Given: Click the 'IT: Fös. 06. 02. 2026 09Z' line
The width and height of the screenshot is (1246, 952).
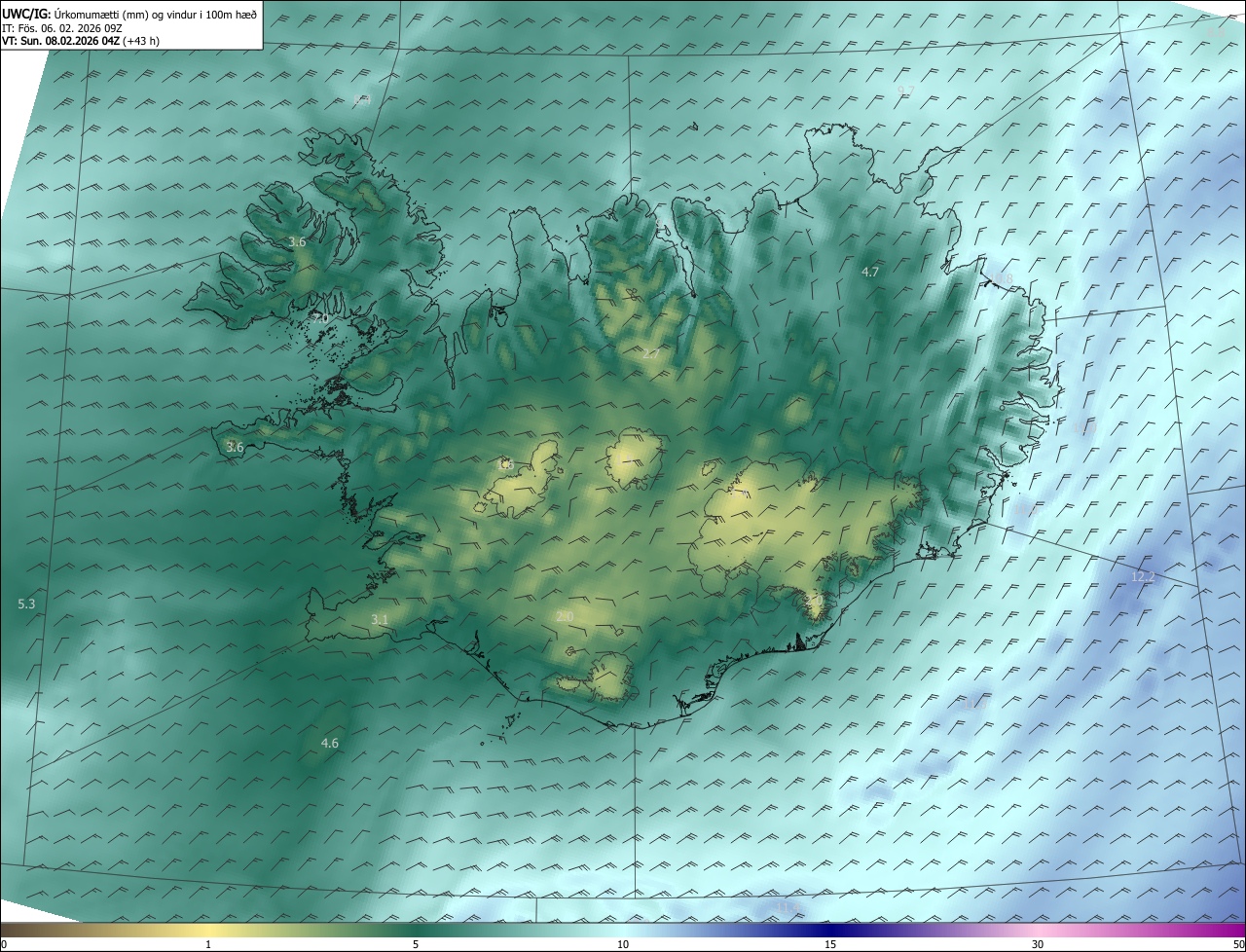Looking at the screenshot, I should pyautogui.click(x=62, y=28).
